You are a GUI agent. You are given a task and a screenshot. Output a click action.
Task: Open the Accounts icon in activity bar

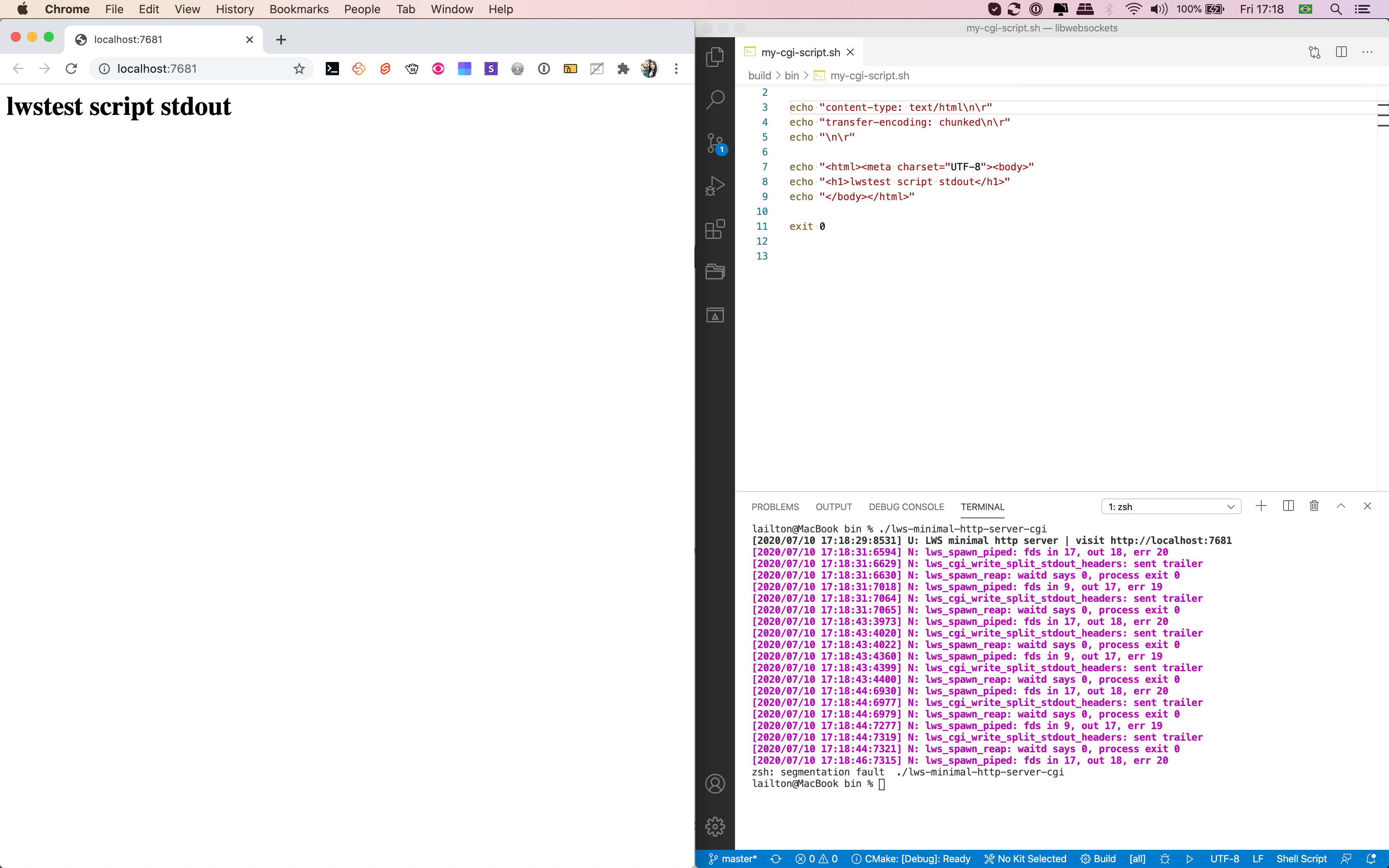715,784
